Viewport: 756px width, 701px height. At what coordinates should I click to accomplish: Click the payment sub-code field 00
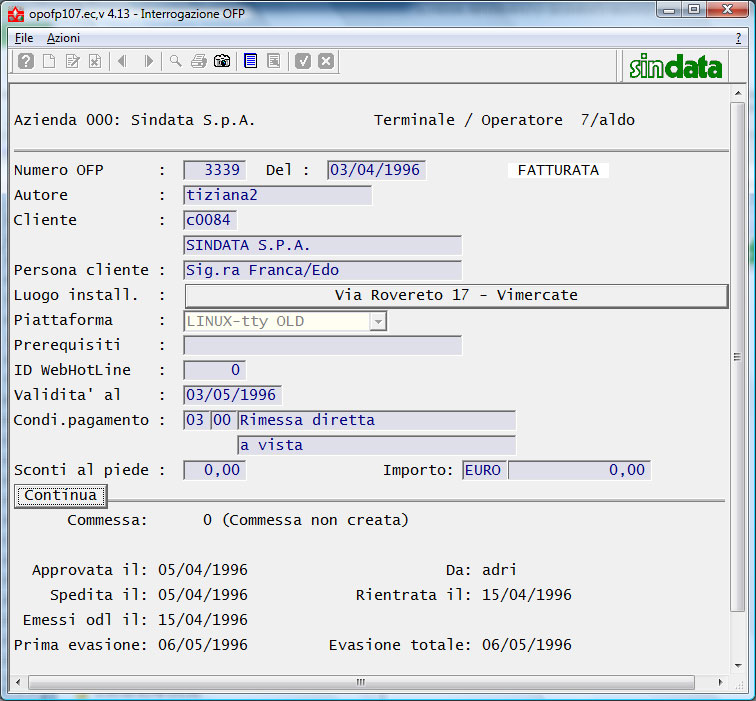point(222,420)
